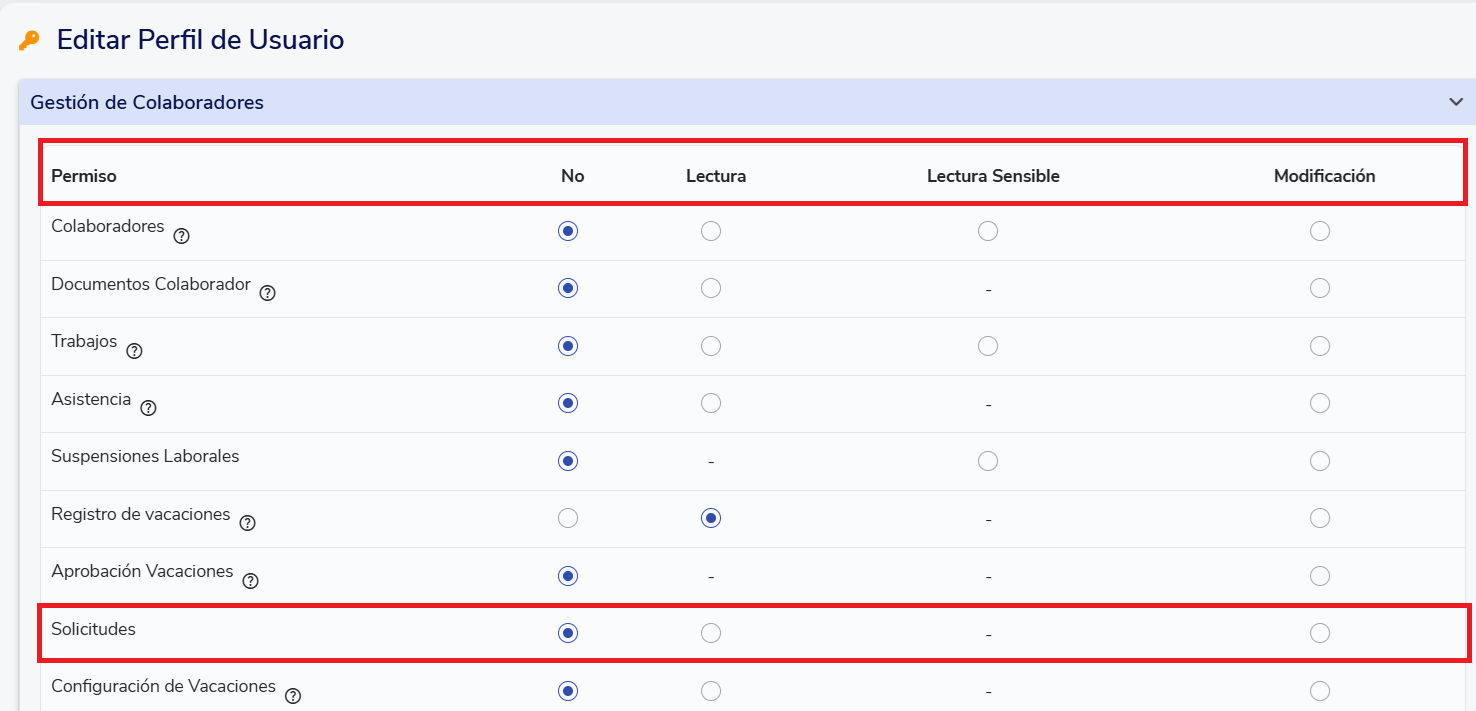Choose No for Registro de vacaciones
This screenshot has width=1476, height=711.
[x=568, y=518]
